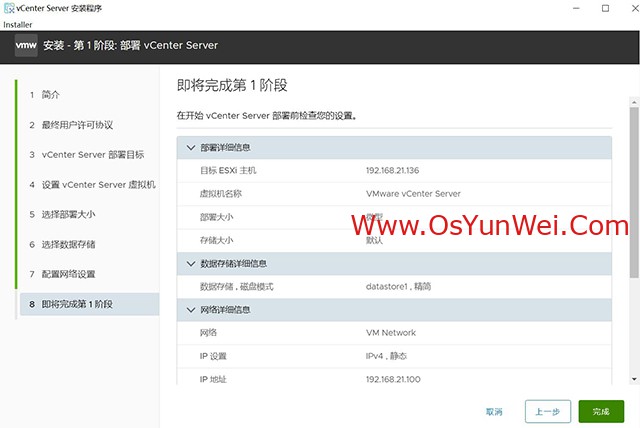
Task: Click the ESXi host value 192.168.21.136
Action: pos(392,170)
